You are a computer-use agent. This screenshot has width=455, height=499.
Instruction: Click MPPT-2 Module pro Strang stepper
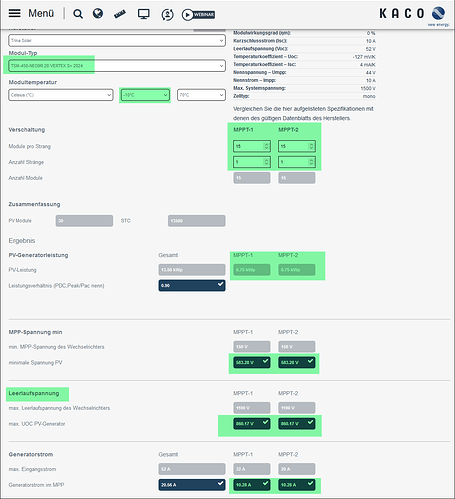pos(297,146)
